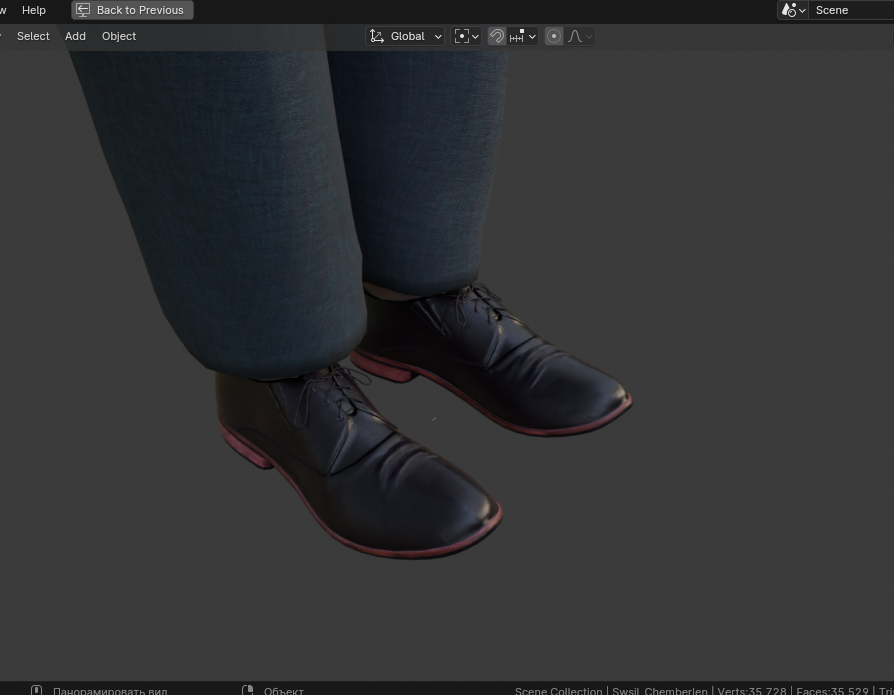Open the transform pivot point dropdown
894x695 pixels.
click(x=466, y=36)
